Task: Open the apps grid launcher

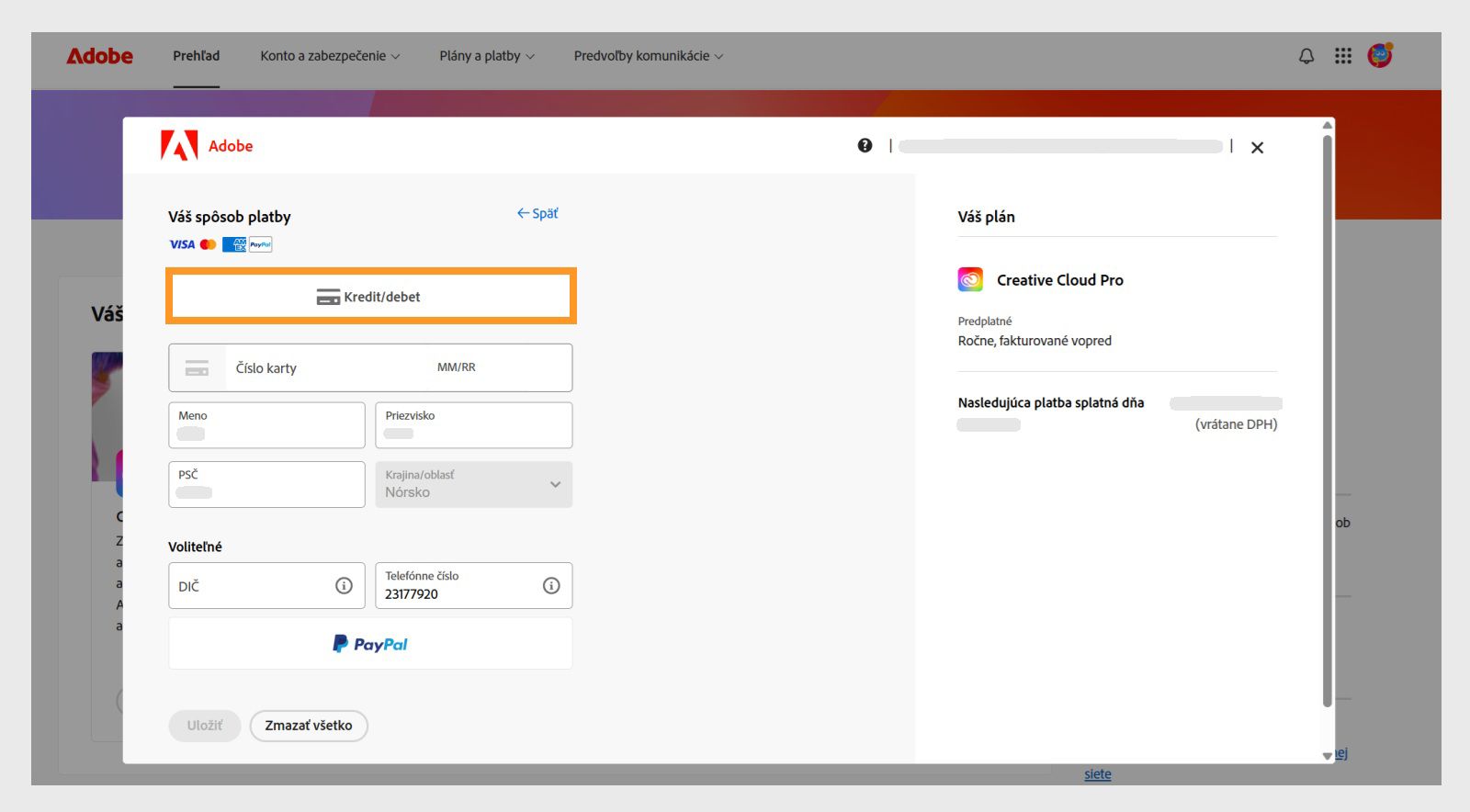Action: tap(1343, 56)
